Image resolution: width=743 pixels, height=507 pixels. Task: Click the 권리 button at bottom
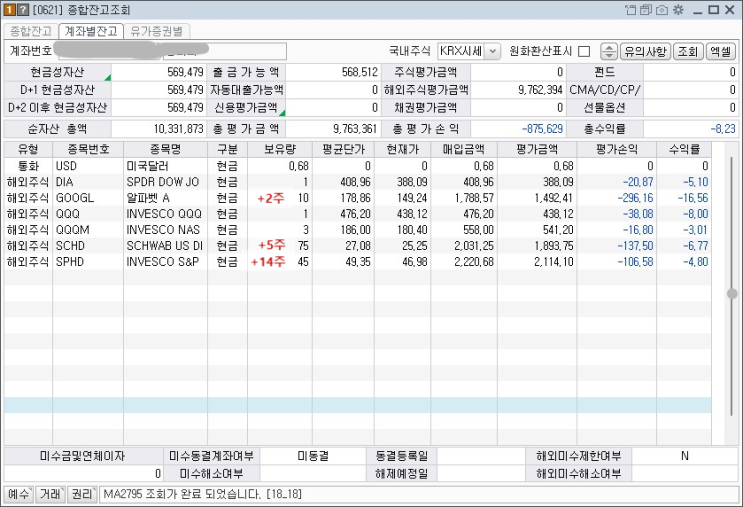pos(82,494)
